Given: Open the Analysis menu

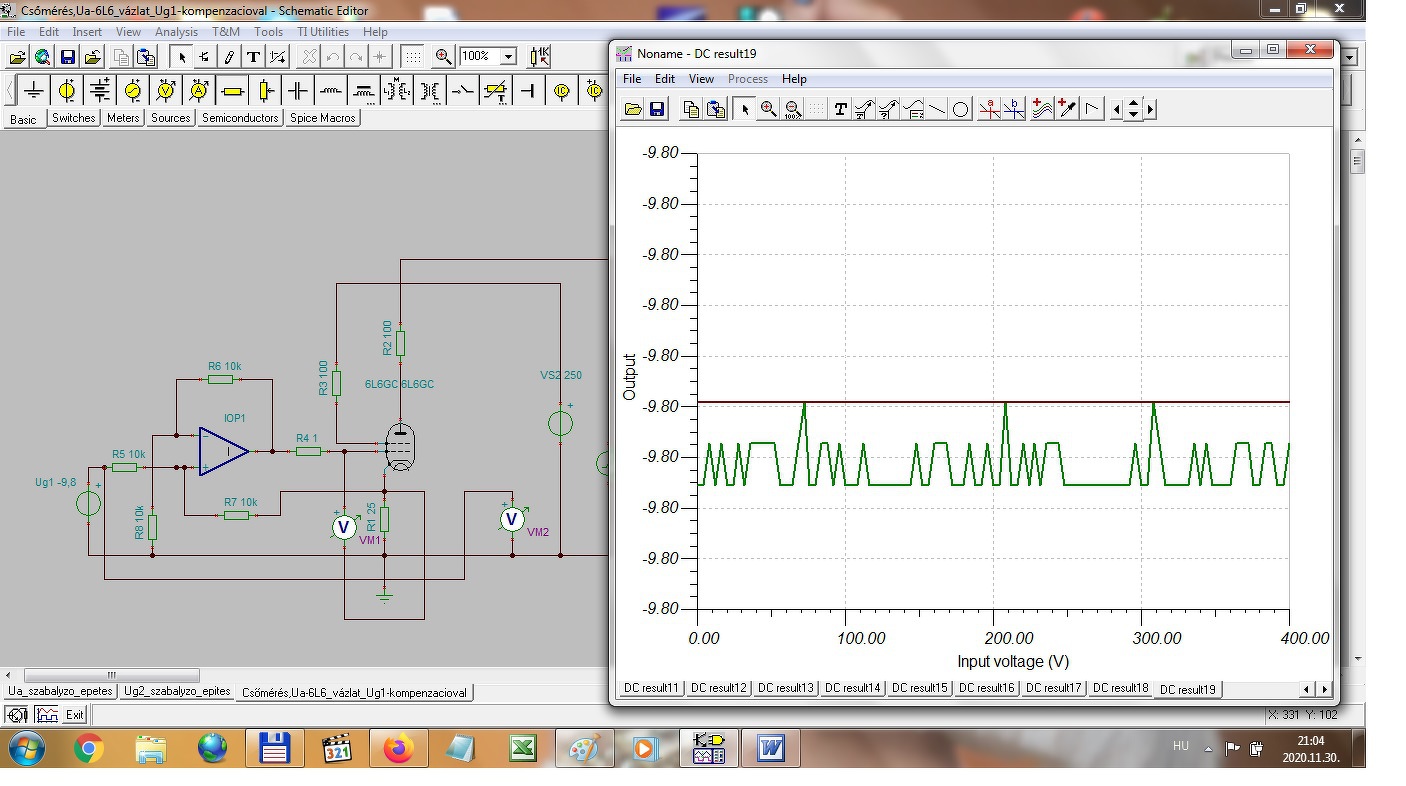Looking at the screenshot, I should [176, 32].
